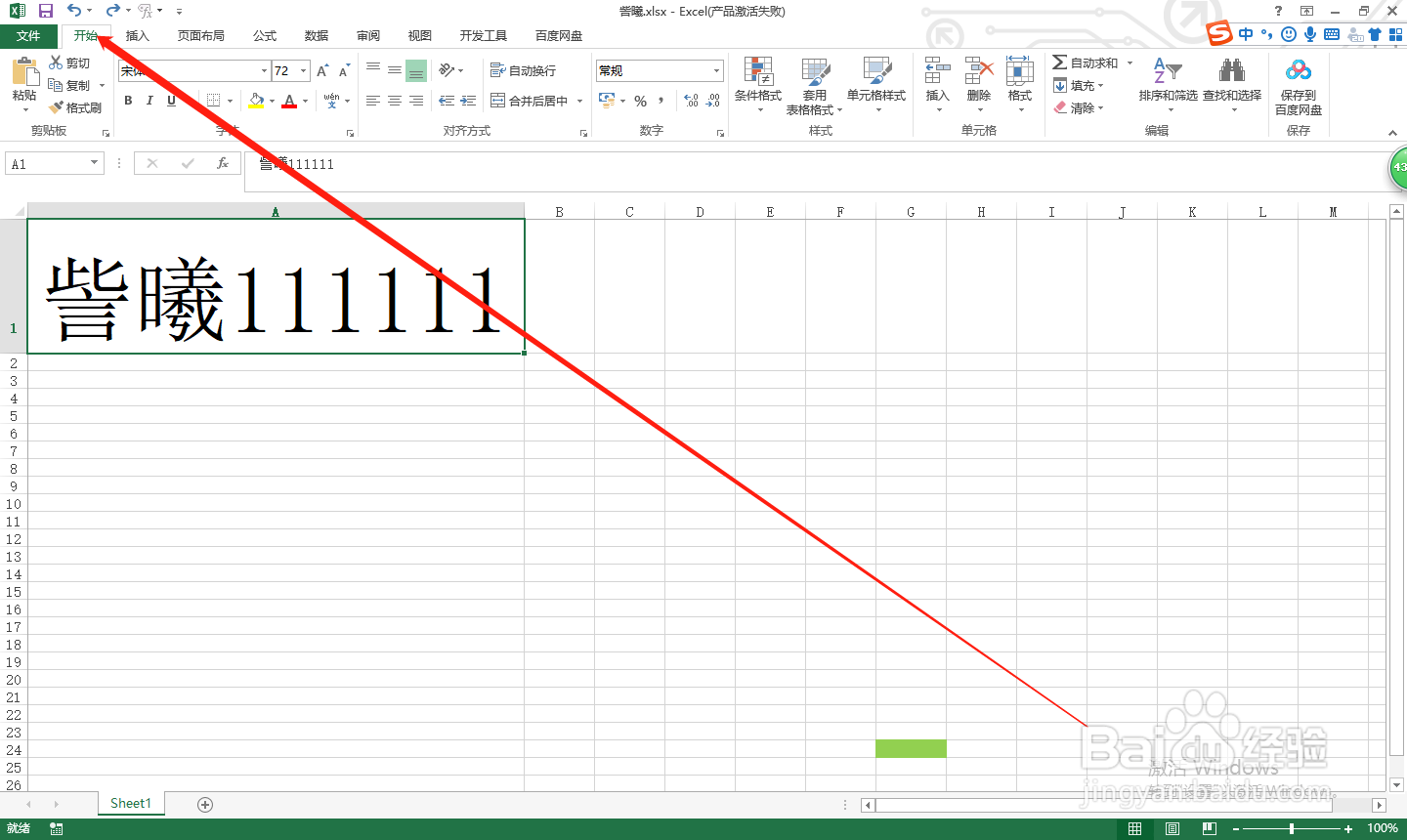1407x840 pixels.
Task: Select the Sheet1 sheet tab
Action: pos(131,804)
